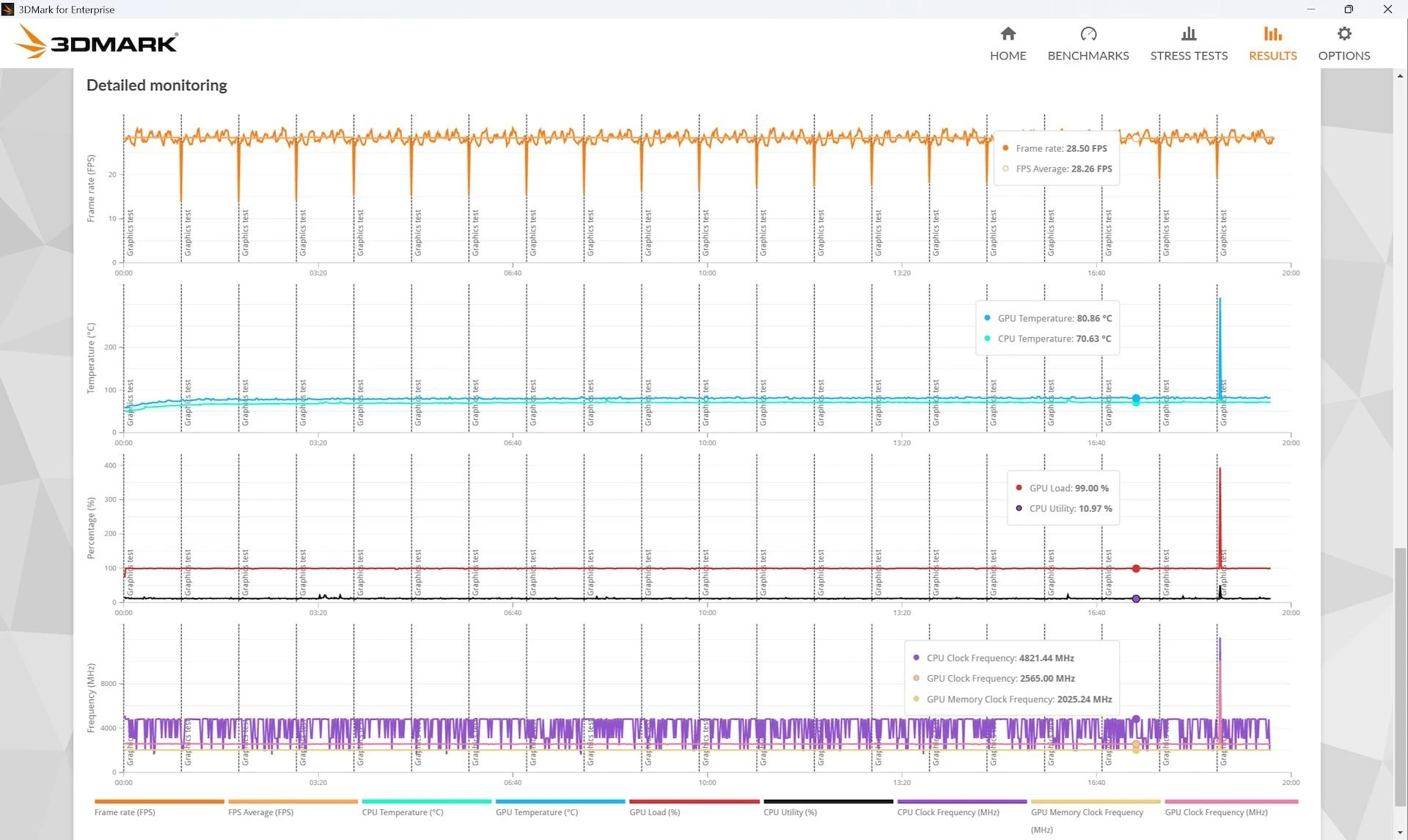Toggle CPU Temperature legend series
Screen dimensions: 1408x840
pos(403,812)
